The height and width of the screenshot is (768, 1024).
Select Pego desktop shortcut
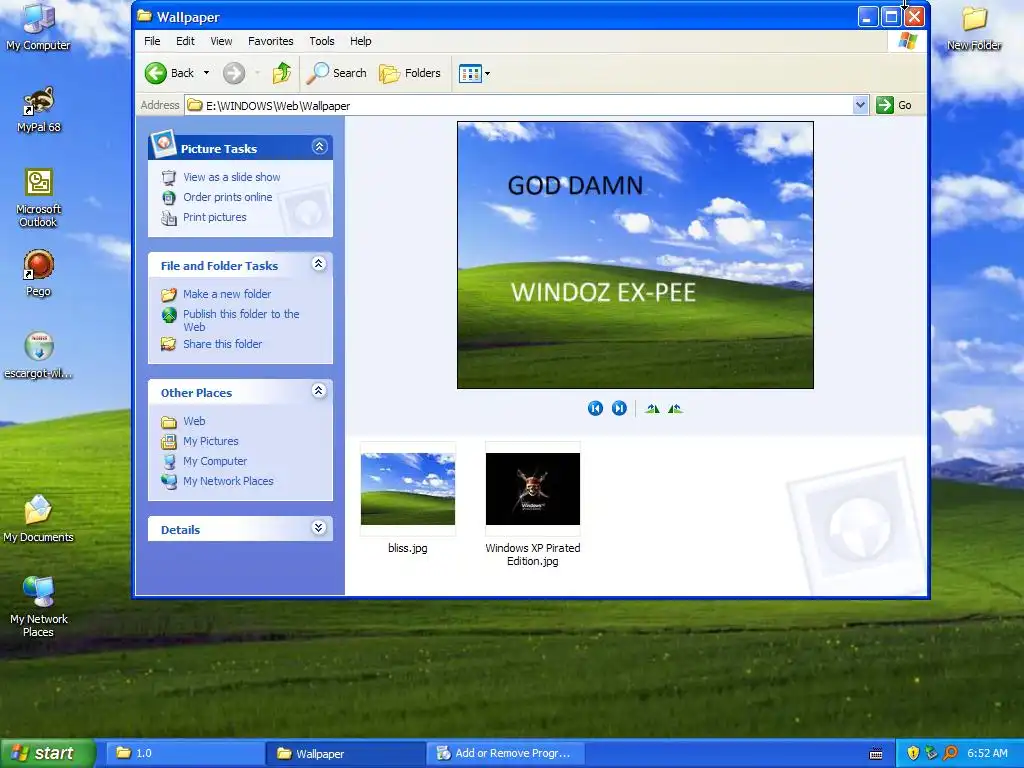(x=39, y=273)
